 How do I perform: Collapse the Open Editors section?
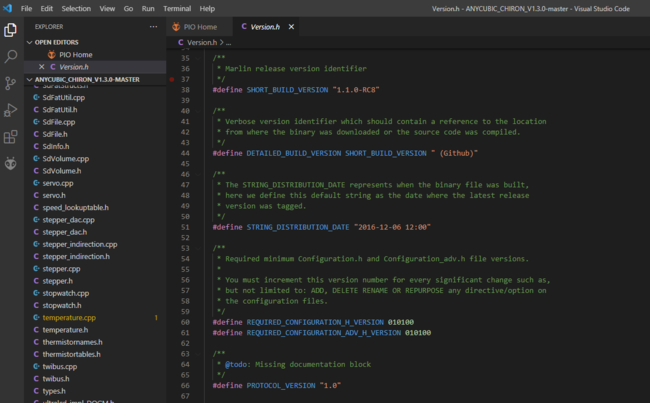(x=29, y=43)
